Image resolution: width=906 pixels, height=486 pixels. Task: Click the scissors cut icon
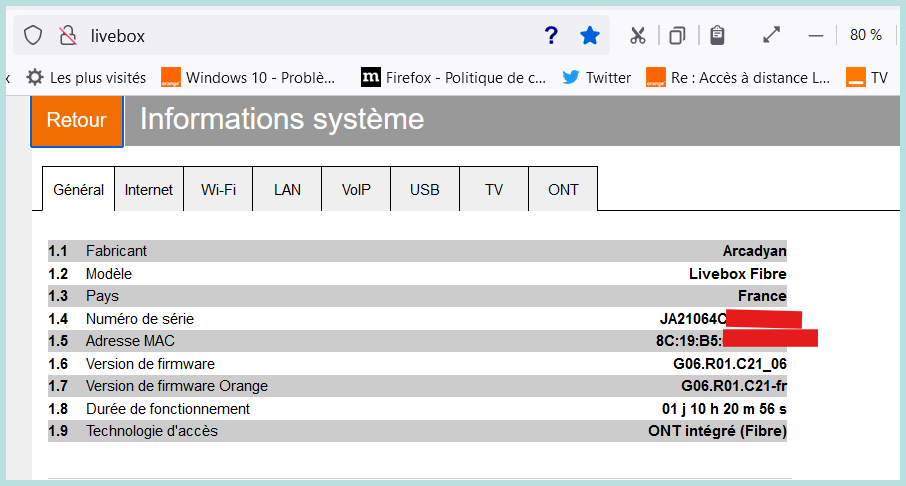point(638,35)
